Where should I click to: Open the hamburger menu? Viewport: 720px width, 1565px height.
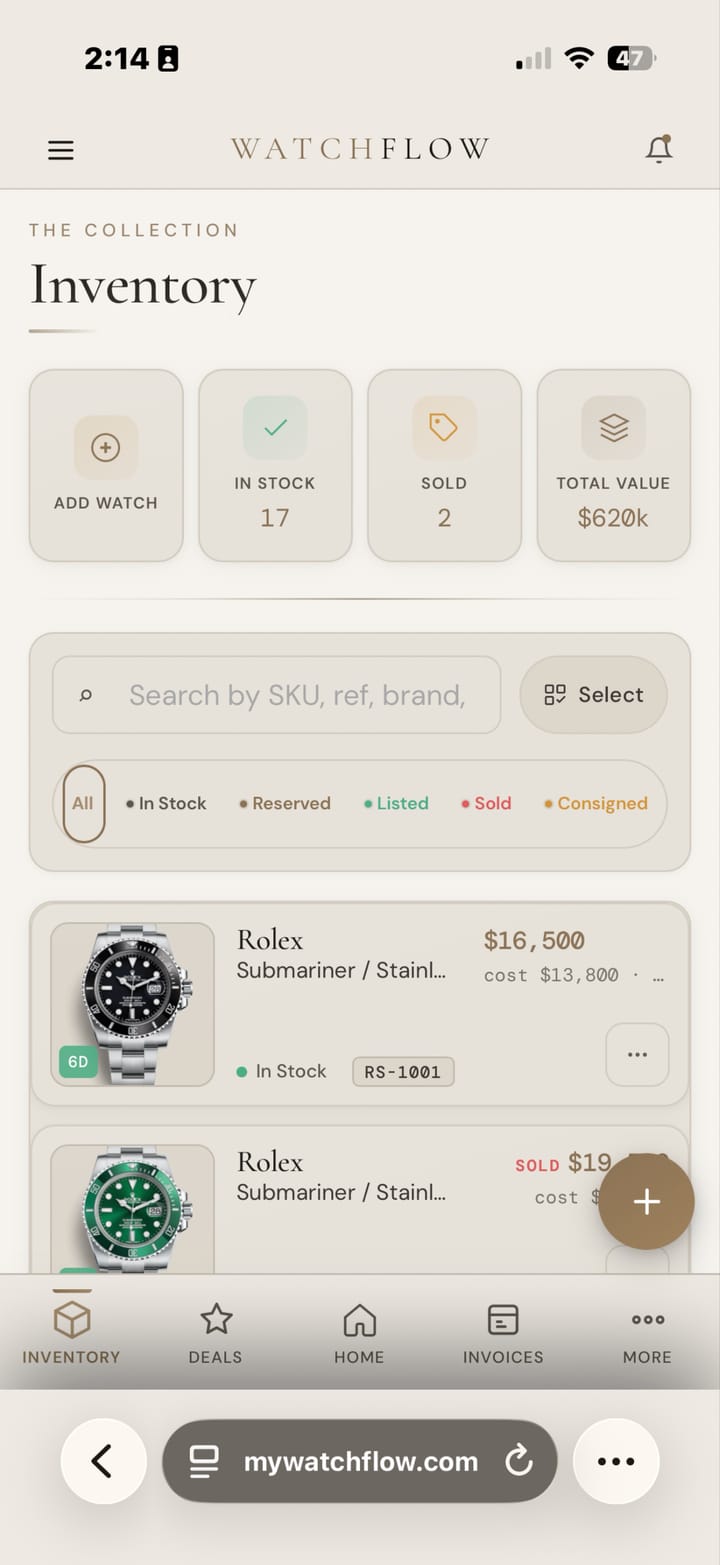point(60,150)
